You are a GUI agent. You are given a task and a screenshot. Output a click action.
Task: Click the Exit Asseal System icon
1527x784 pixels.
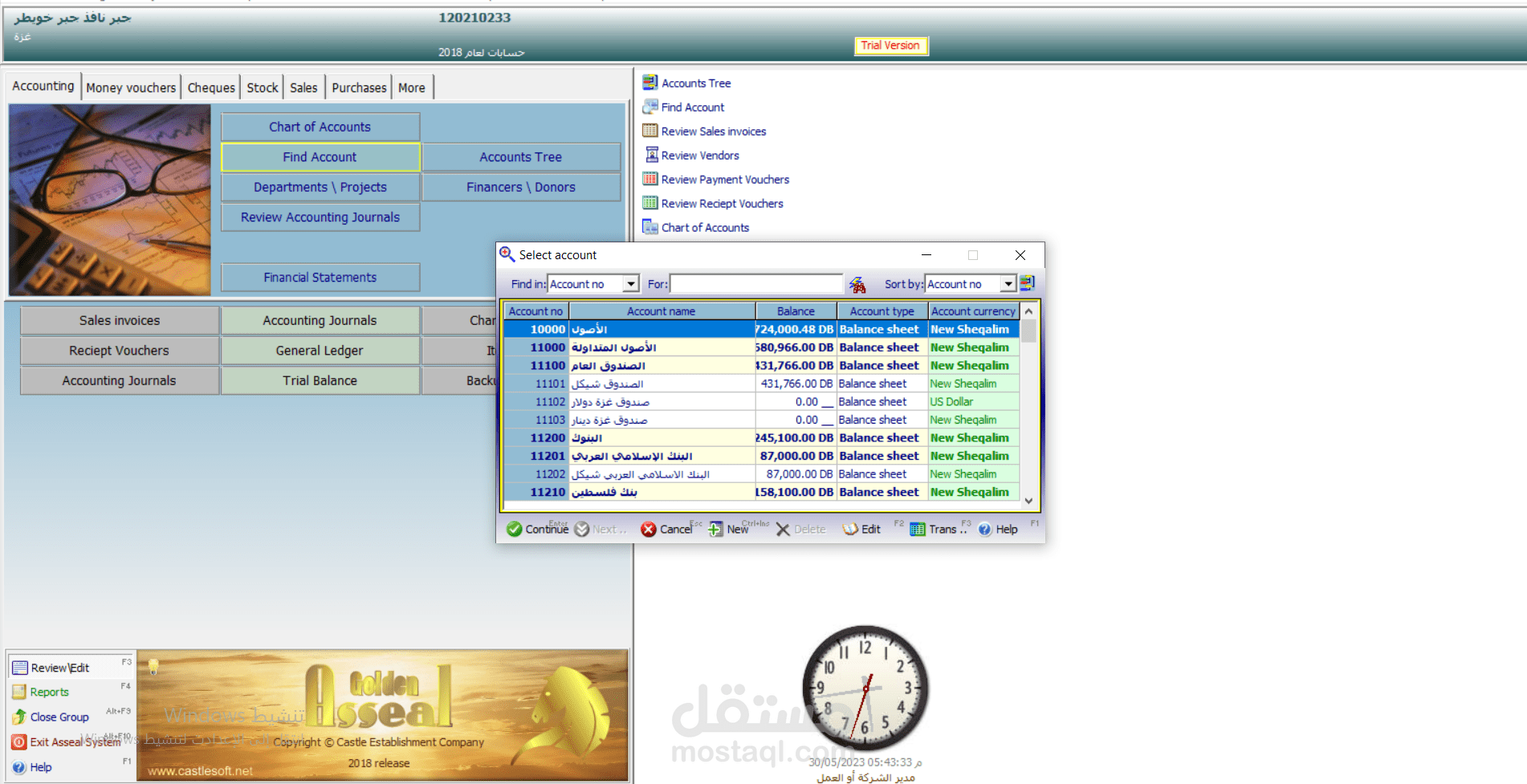point(19,742)
